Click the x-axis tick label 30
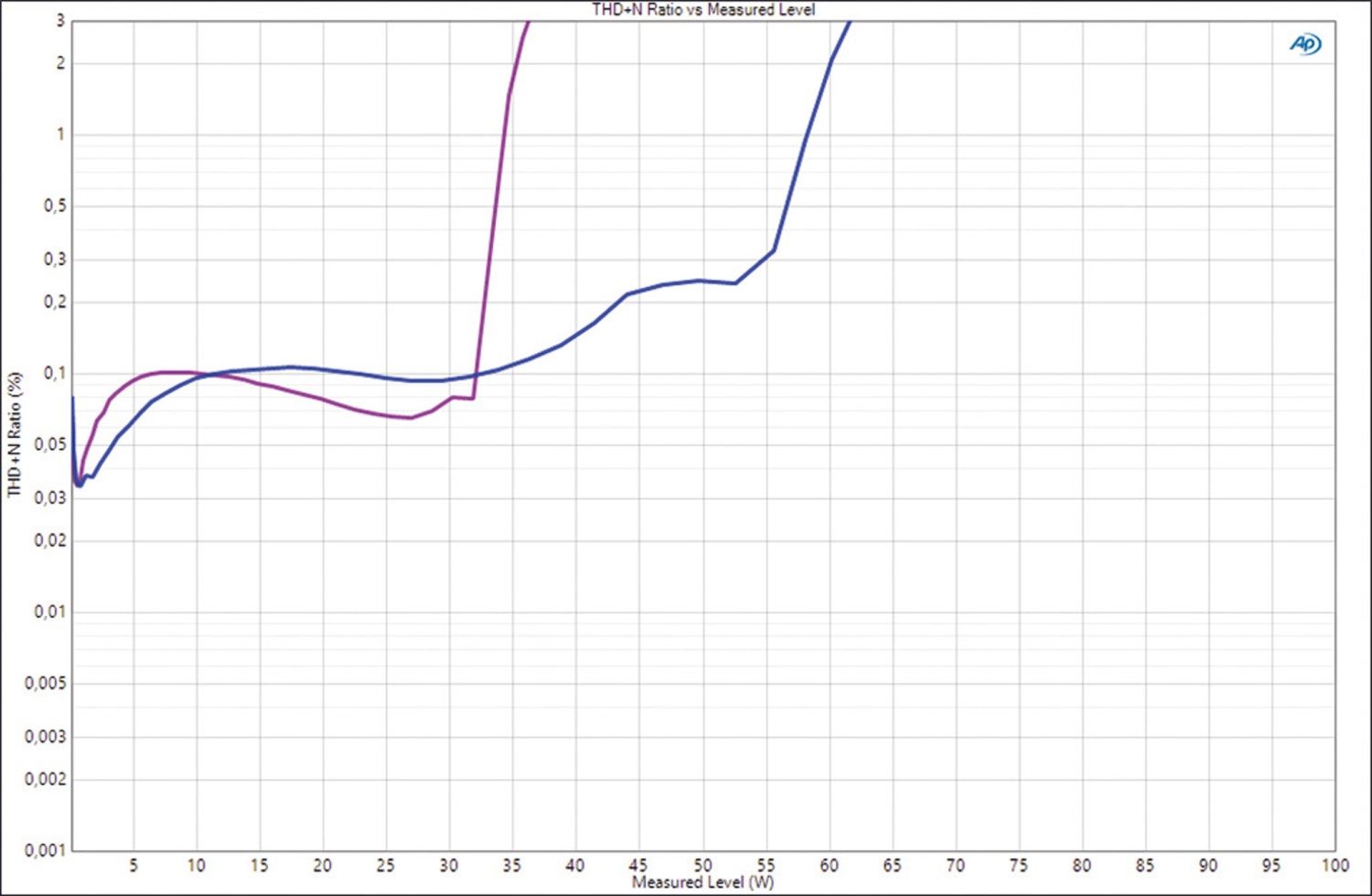 (x=449, y=865)
